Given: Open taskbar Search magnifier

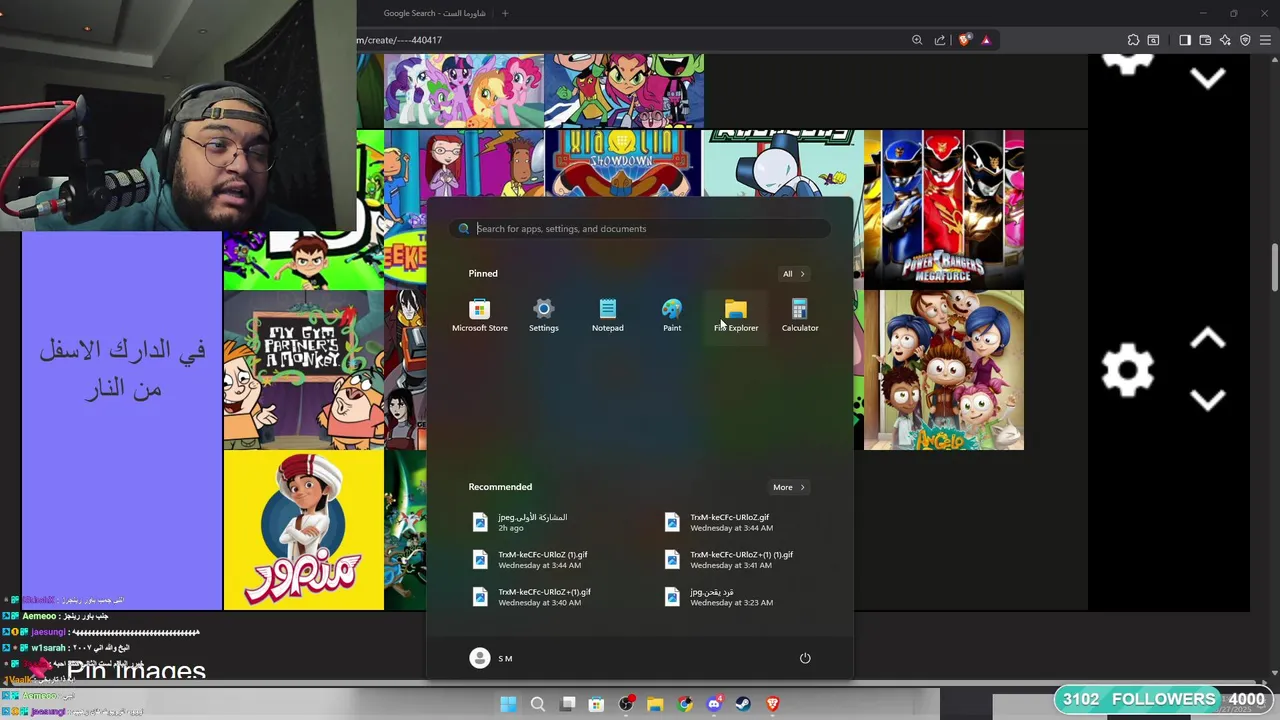Looking at the screenshot, I should click(538, 704).
